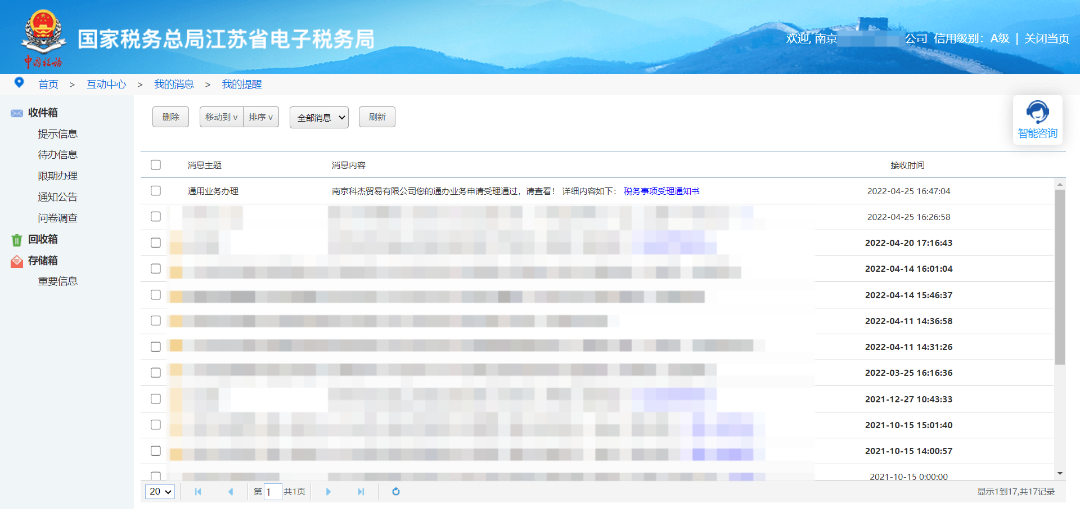Open the 排序 sort dropdown
1080x529 pixels.
(x=261, y=117)
